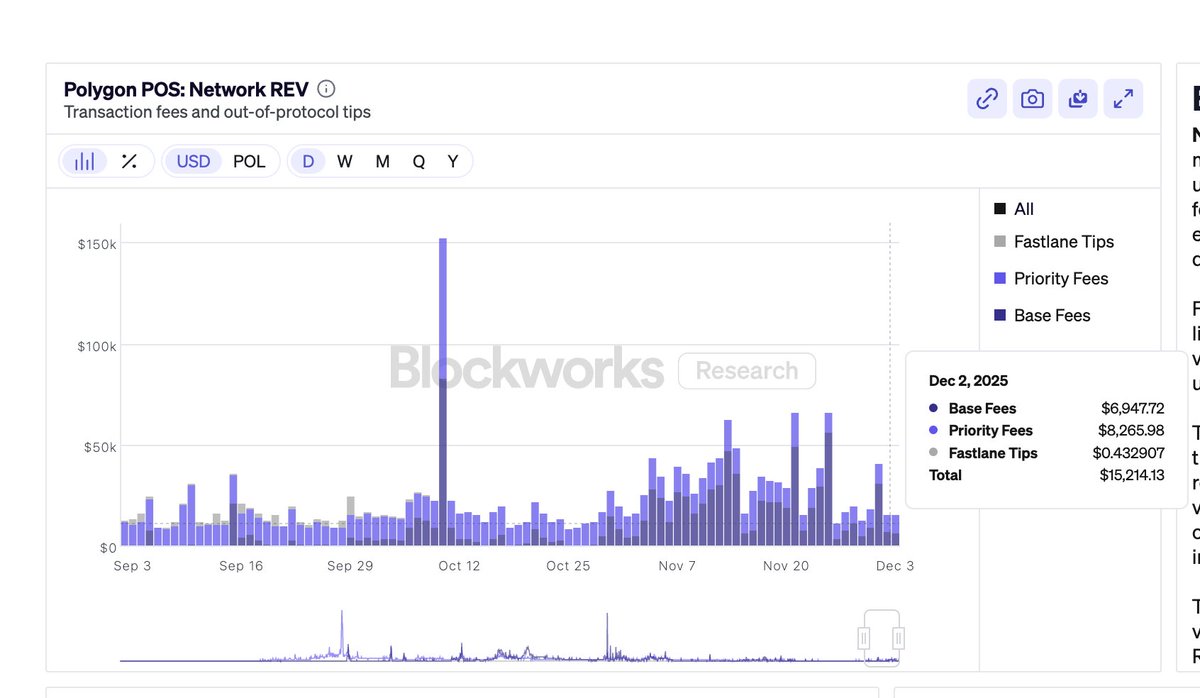Click the $150k y-axis label
The width and height of the screenshot is (1200, 698).
tap(97, 244)
